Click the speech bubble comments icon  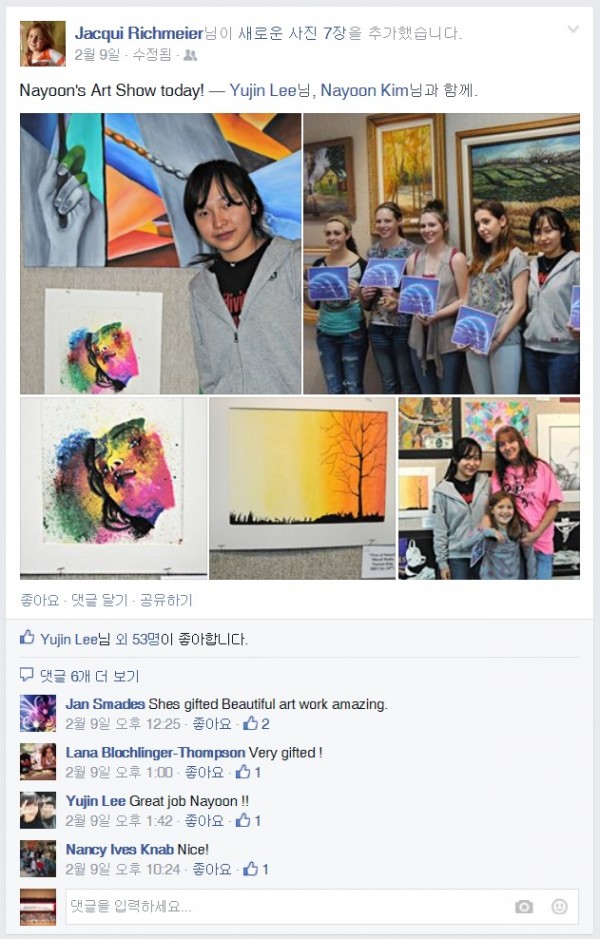(x=26, y=675)
